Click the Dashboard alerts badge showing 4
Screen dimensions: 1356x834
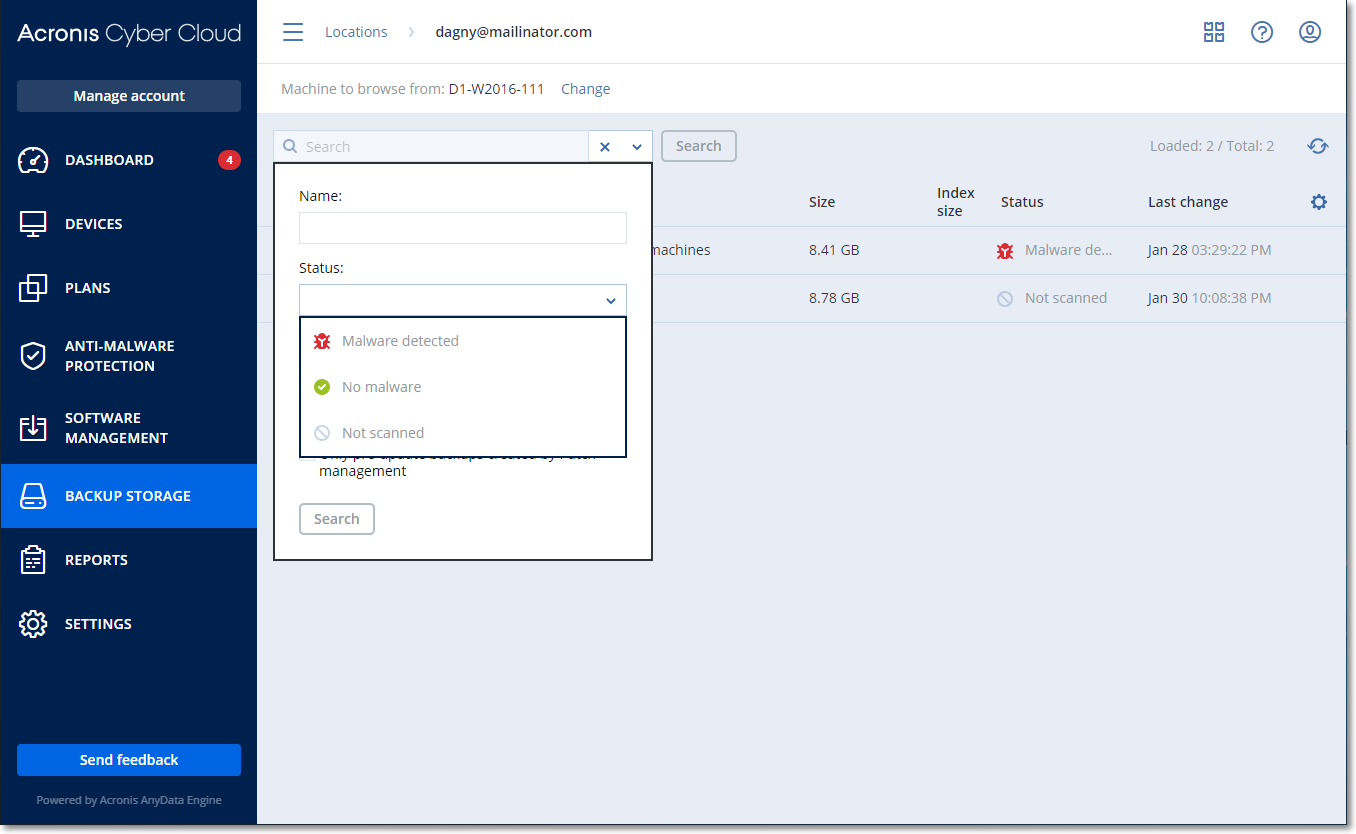(x=229, y=160)
